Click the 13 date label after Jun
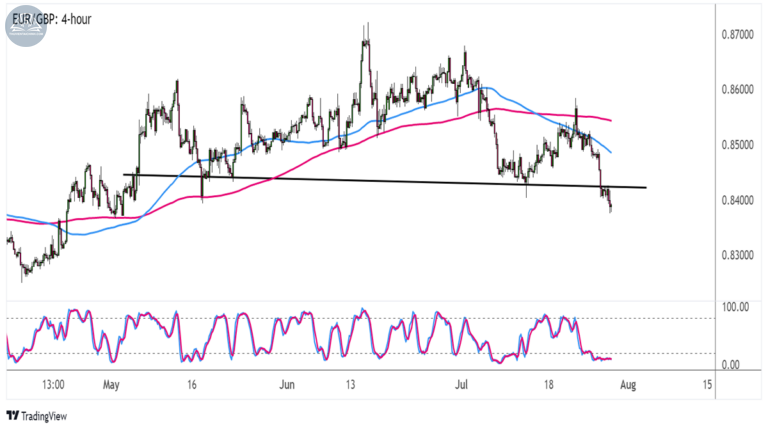The width and height of the screenshot is (768, 432). 350,384
